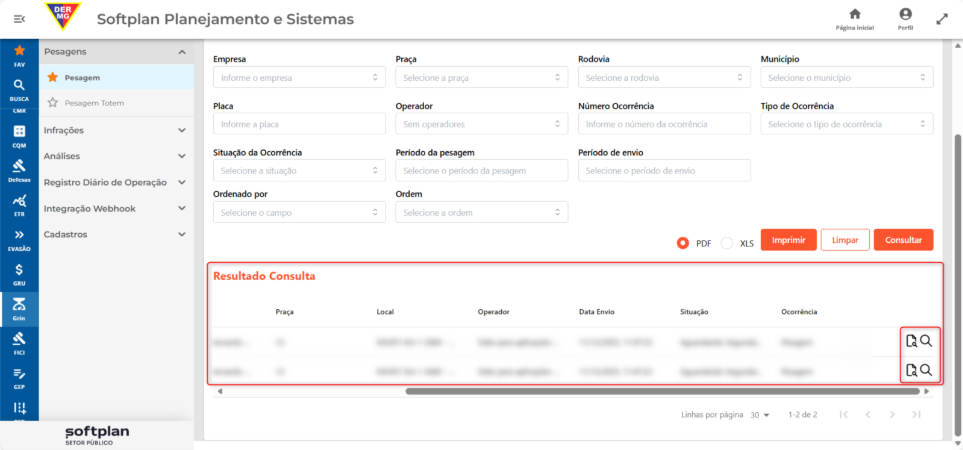The width and height of the screenshot is (963, 450).
Task: Open the Perfil user icon
Action: [905, 19]
